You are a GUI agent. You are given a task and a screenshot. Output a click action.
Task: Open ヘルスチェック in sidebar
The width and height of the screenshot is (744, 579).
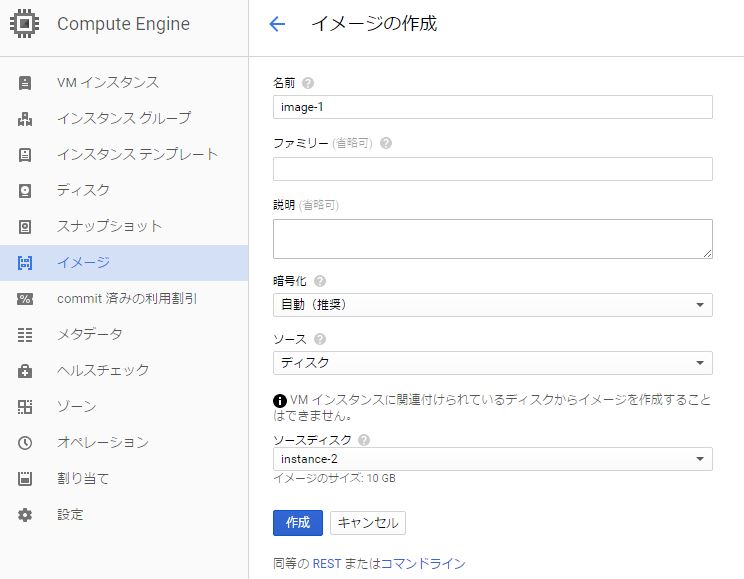[x=124, y=371]
